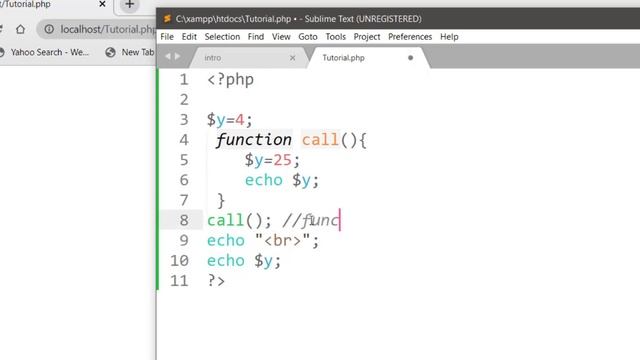The image size is (640, 360).
Task: Open the Preferences menu
Action: tap(410, 37)
